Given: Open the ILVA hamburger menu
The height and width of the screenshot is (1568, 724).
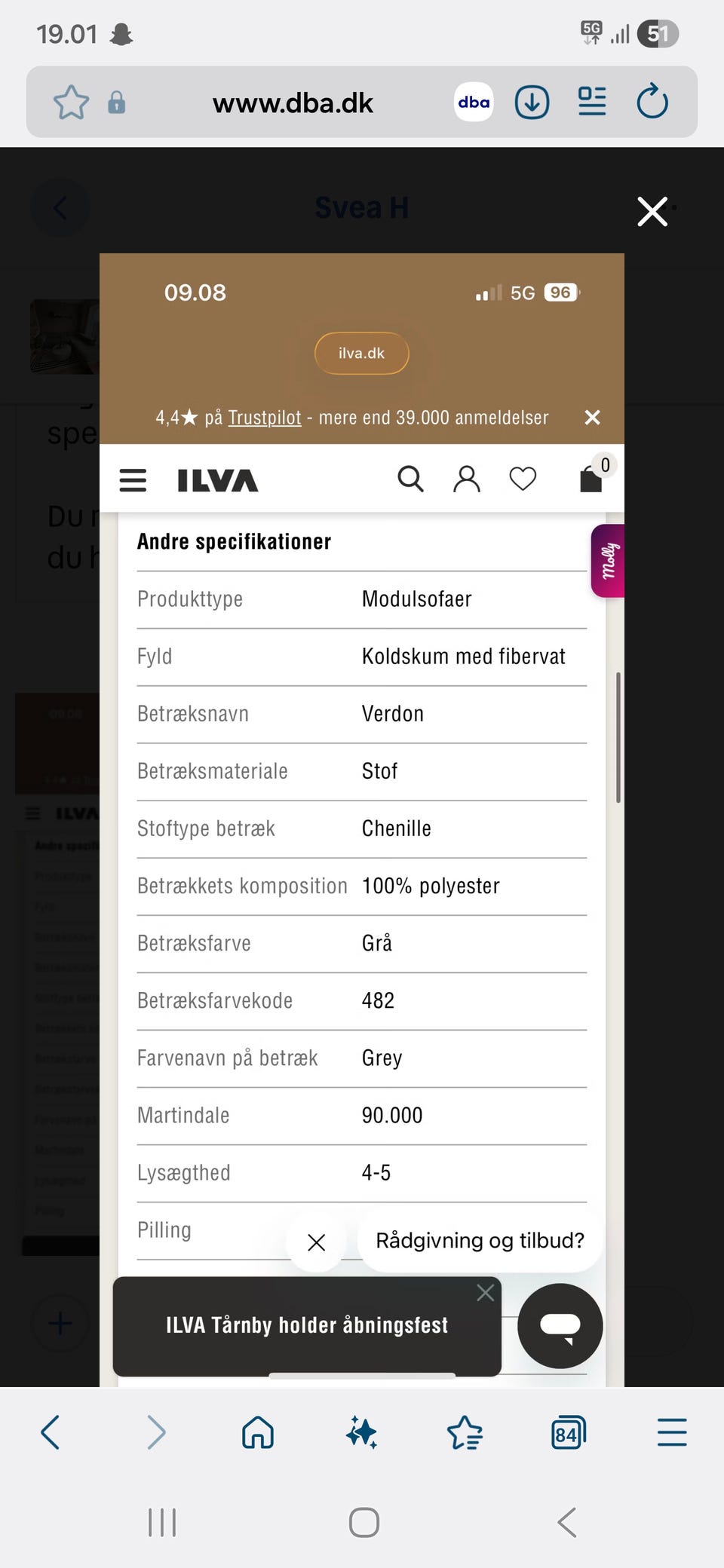Looking at the screenshot, I should [x=133, y=480].
